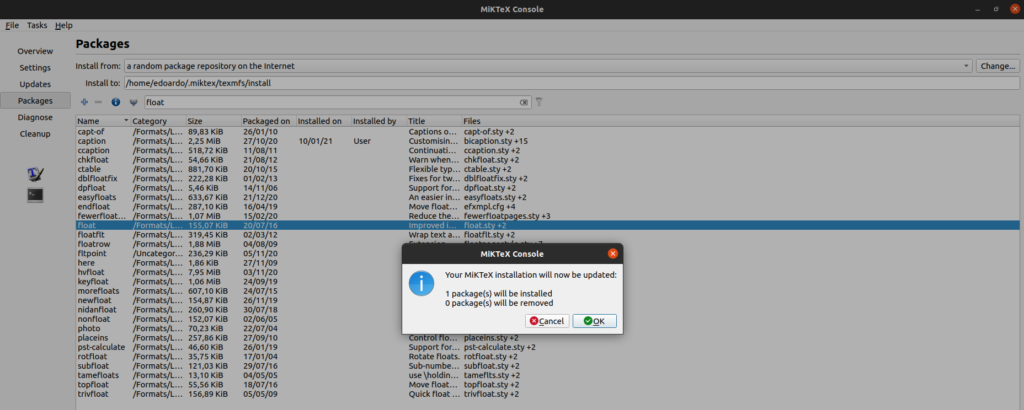Click the rotfloat.sty +2 files cell
Viewport: 1024px width, 410px height.
pyautogui.click(x=491, y=356)
